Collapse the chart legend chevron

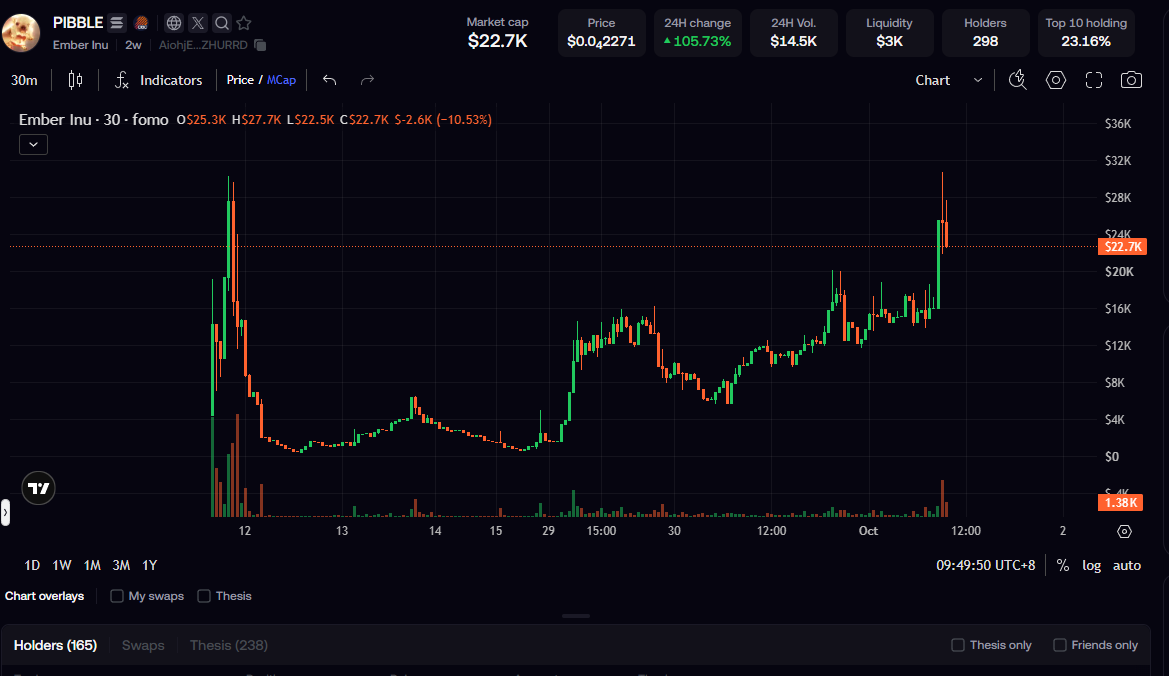click(x=34, y=144)
